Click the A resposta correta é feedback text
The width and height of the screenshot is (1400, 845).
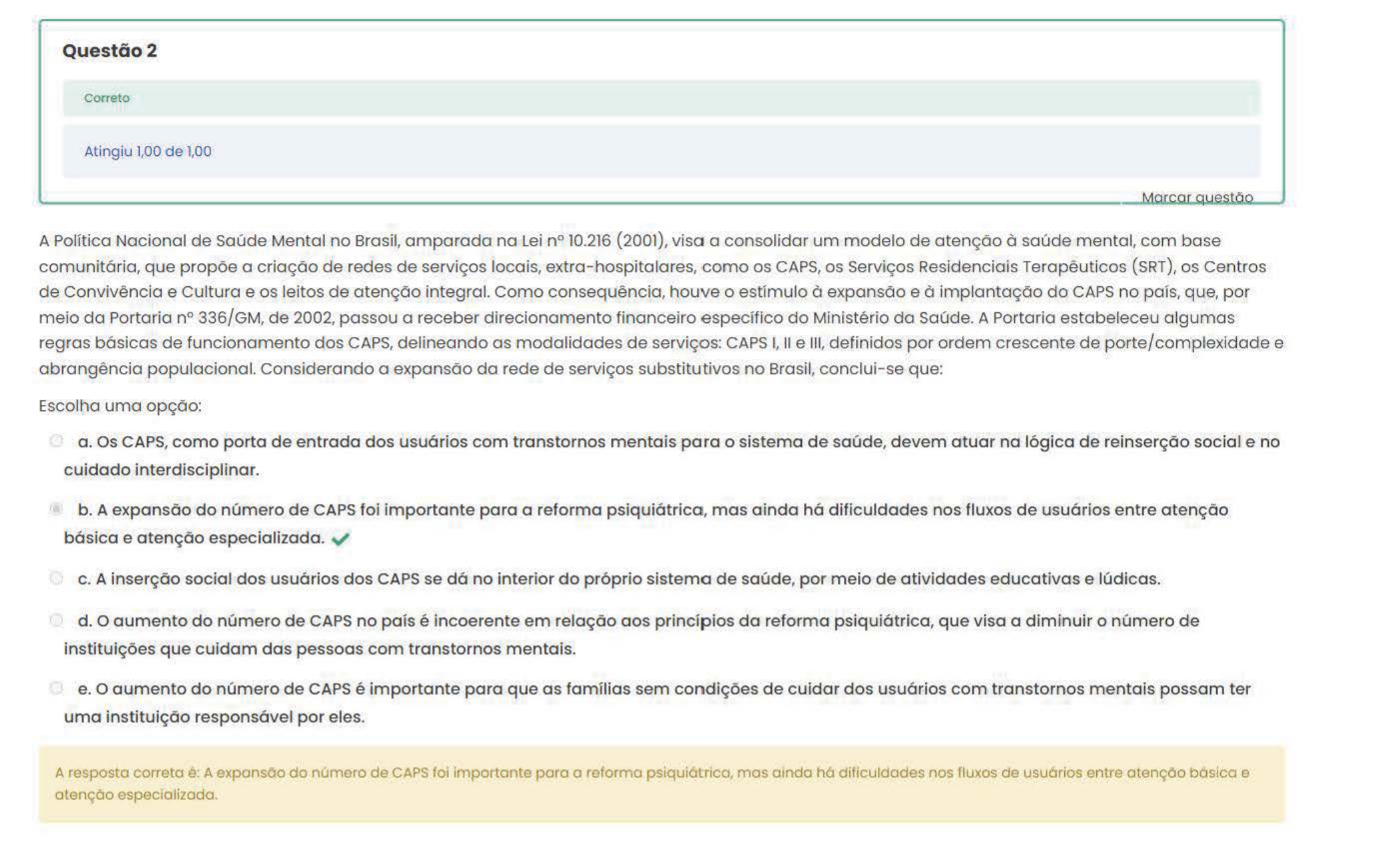652,783
